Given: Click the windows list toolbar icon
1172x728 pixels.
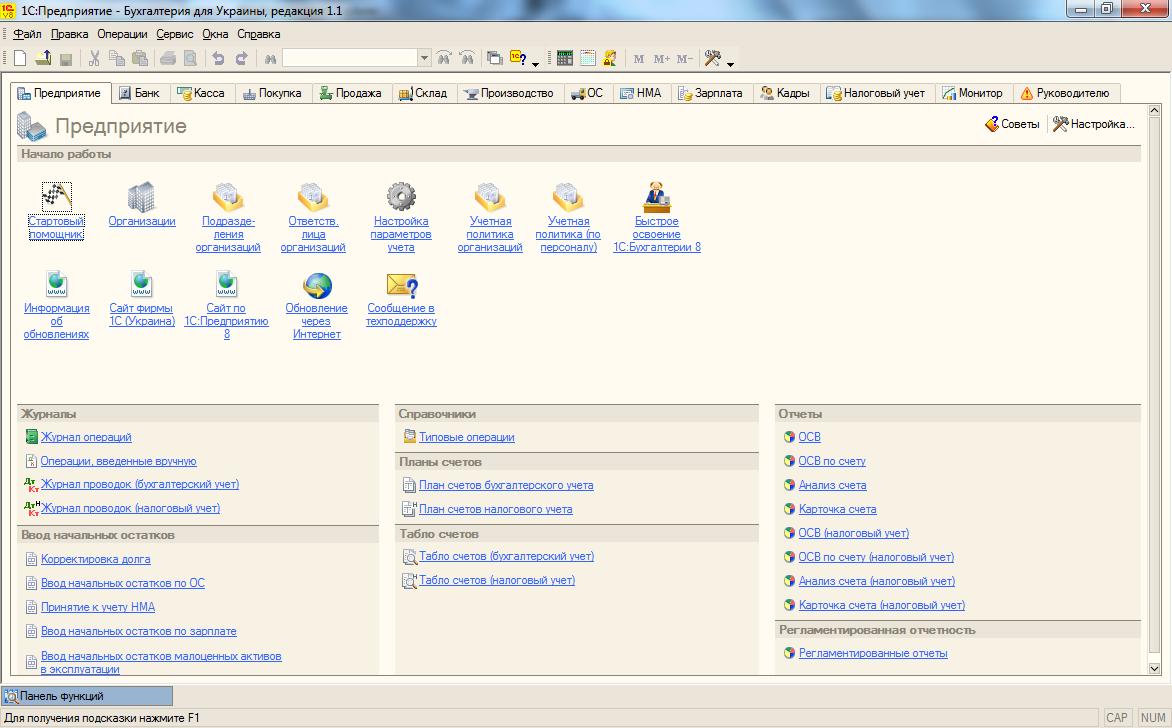Looking at the screenshot, I should coord(494,58).
